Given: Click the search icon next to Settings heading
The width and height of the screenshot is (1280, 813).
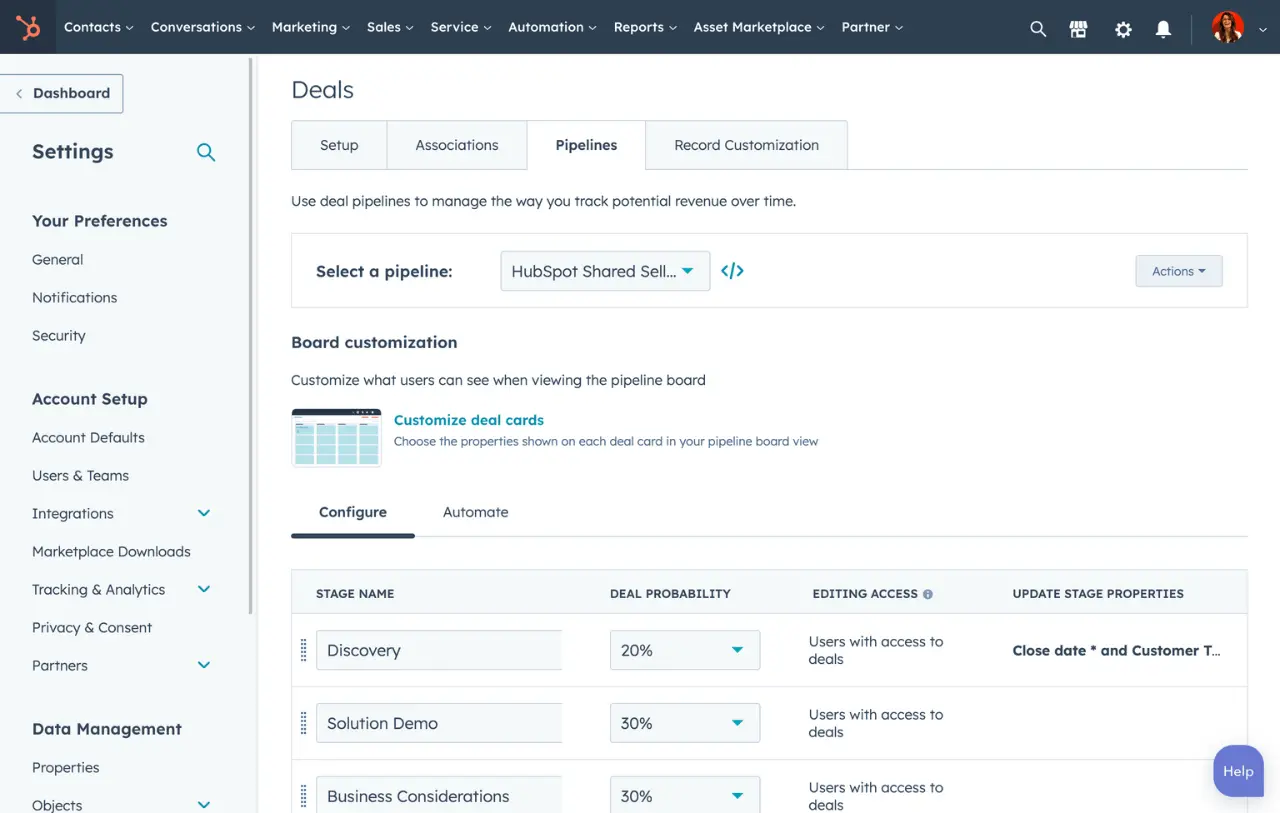Looking at the screenshot, I should [x=206, y=152].
